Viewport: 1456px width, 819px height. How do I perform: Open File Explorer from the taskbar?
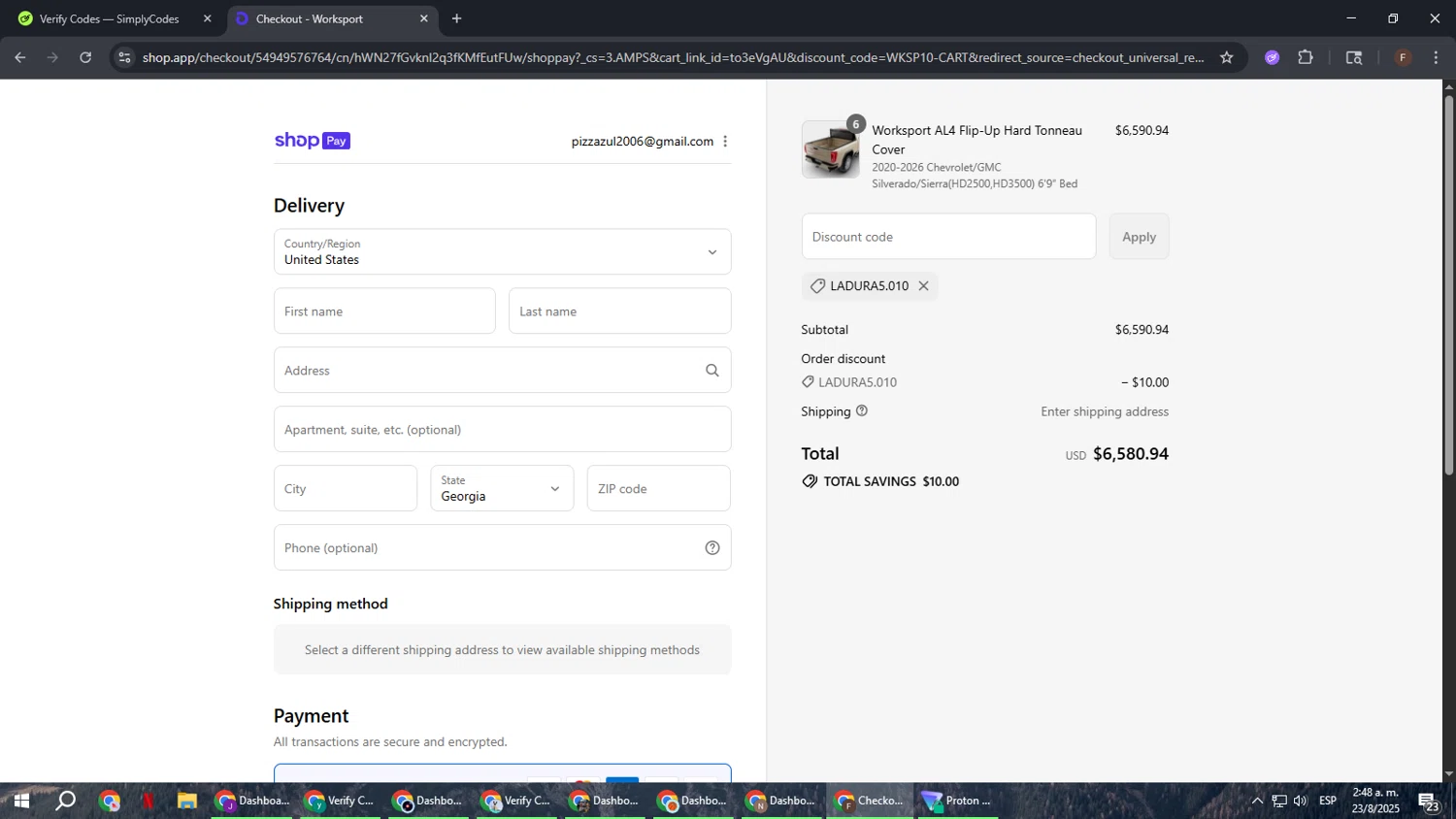tap(187, 801)
